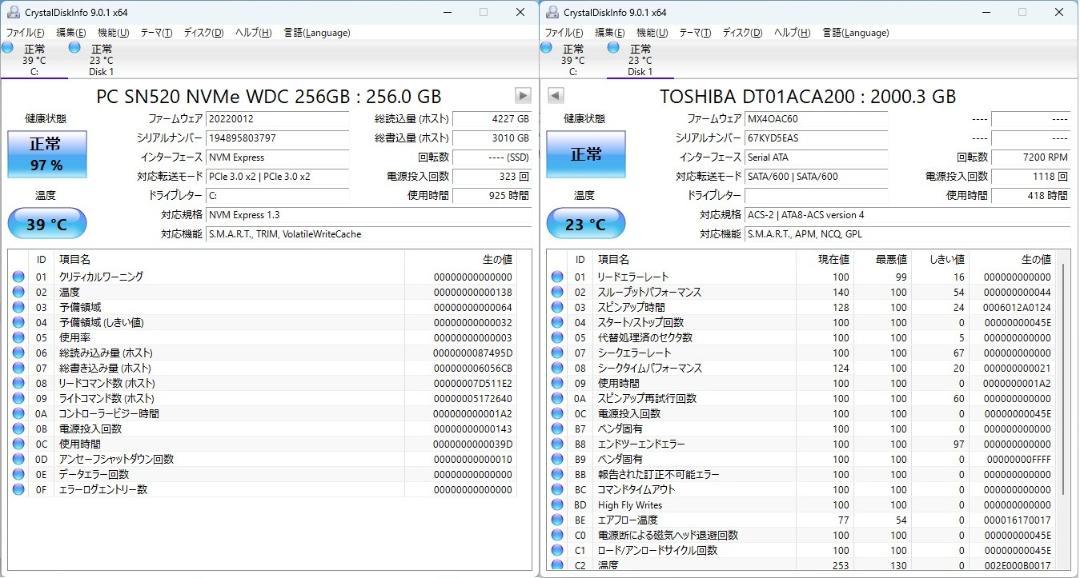The image size is (1080, 578).
Task: Click total host reads field 4227 GB
Action: click(492, 118)
